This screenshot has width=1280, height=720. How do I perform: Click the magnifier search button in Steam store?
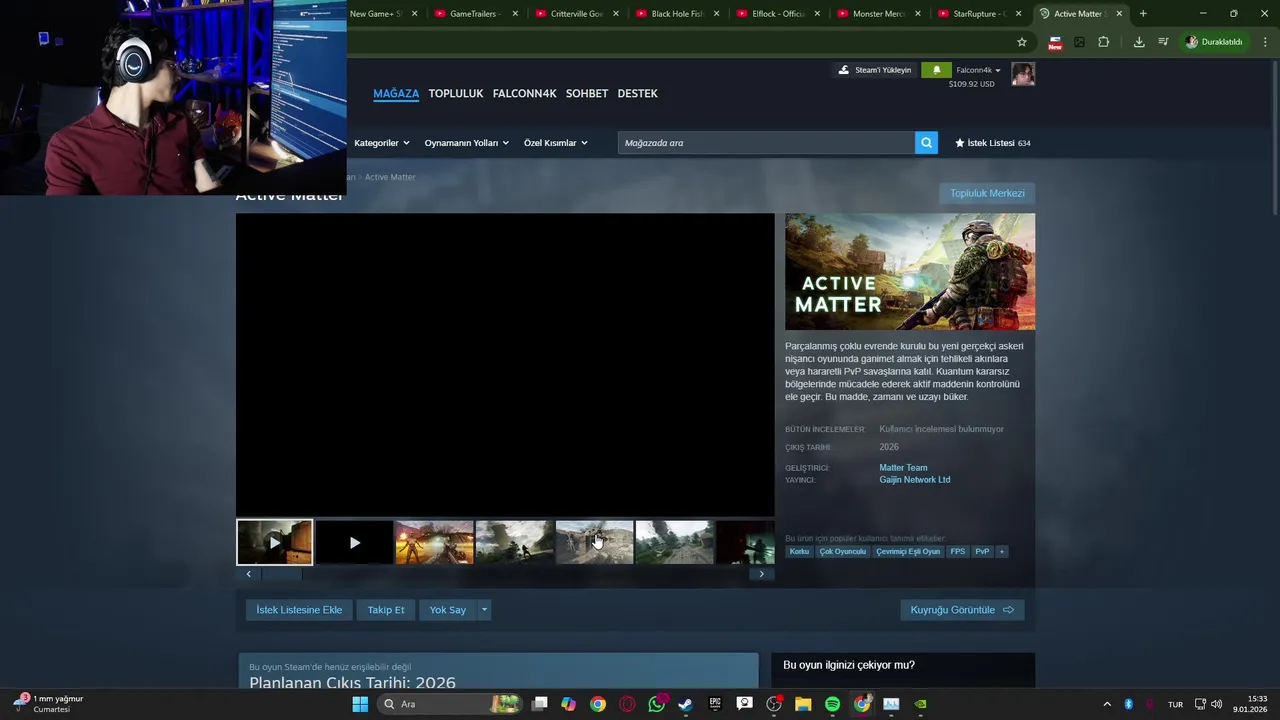pos(927,143)
